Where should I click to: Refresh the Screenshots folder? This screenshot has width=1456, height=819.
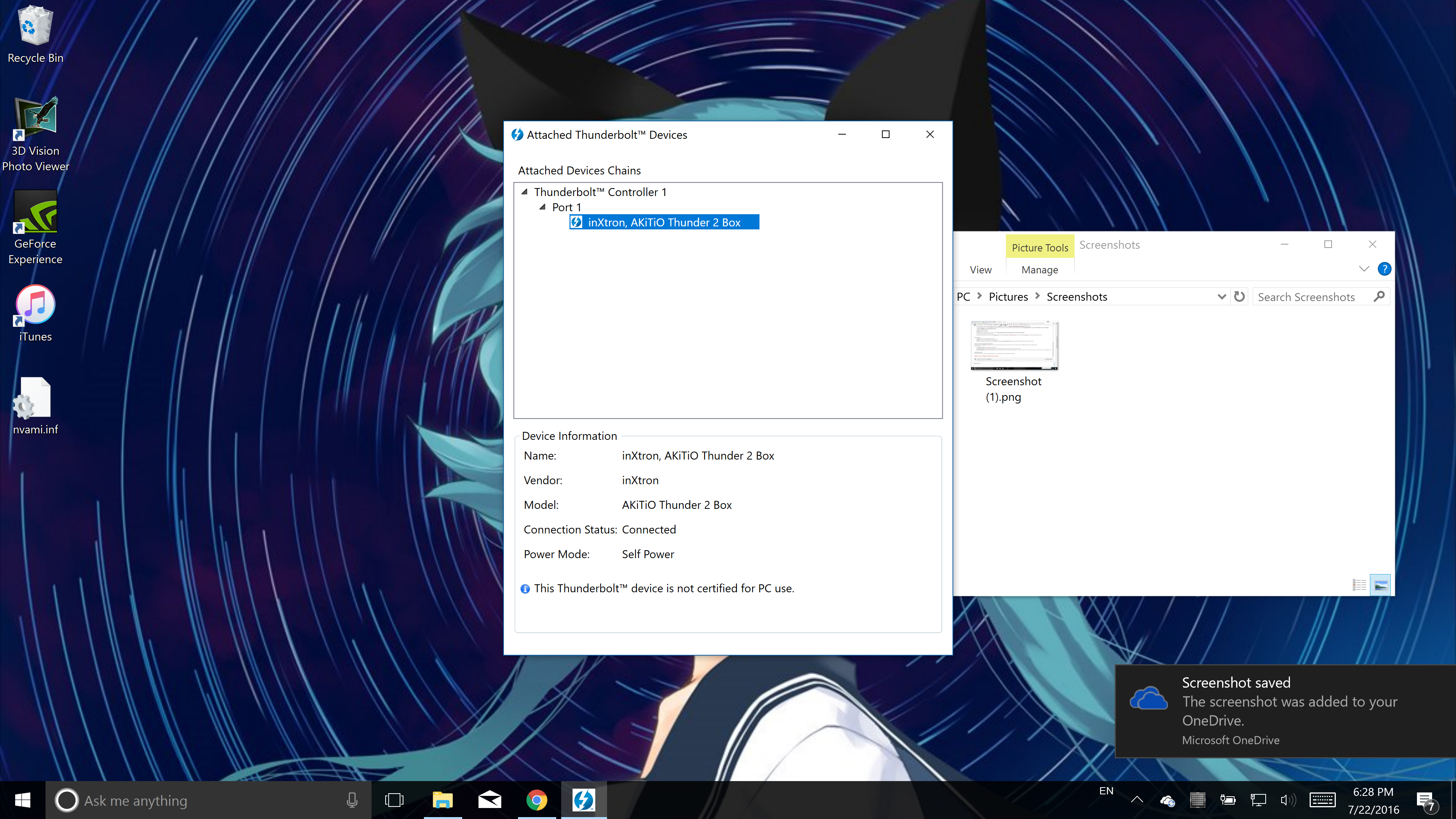(x=1239, y=297)
